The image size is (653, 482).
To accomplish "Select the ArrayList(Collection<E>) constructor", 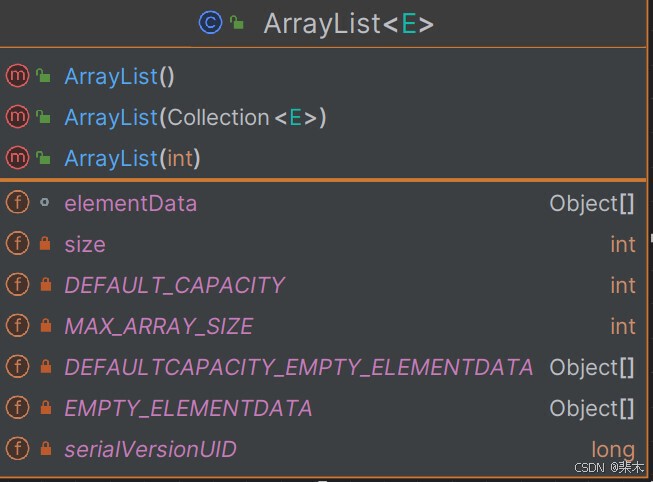I will point(195,117).
